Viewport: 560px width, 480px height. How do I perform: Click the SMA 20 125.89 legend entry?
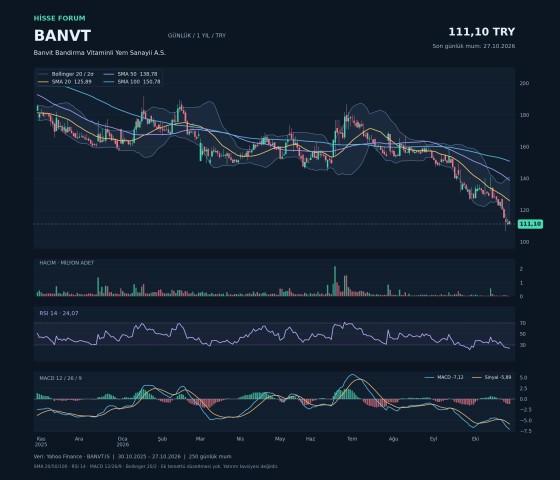(x=65, y=82)
